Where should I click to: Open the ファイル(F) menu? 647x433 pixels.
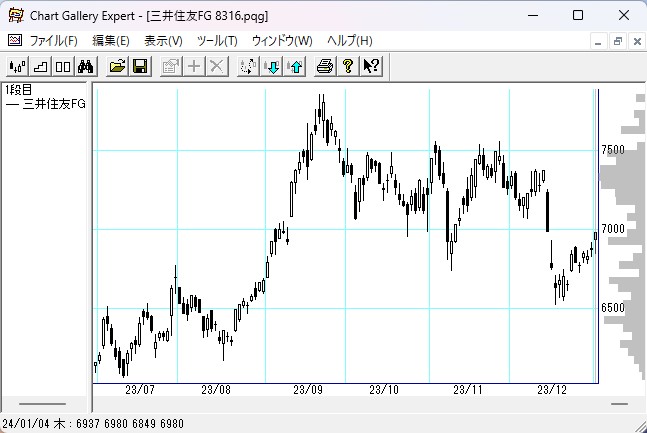tap(53, 41)
